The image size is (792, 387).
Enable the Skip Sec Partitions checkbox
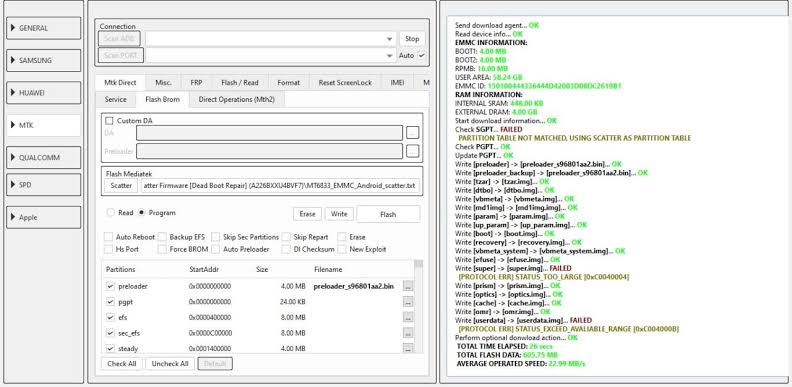pos(215,237)
